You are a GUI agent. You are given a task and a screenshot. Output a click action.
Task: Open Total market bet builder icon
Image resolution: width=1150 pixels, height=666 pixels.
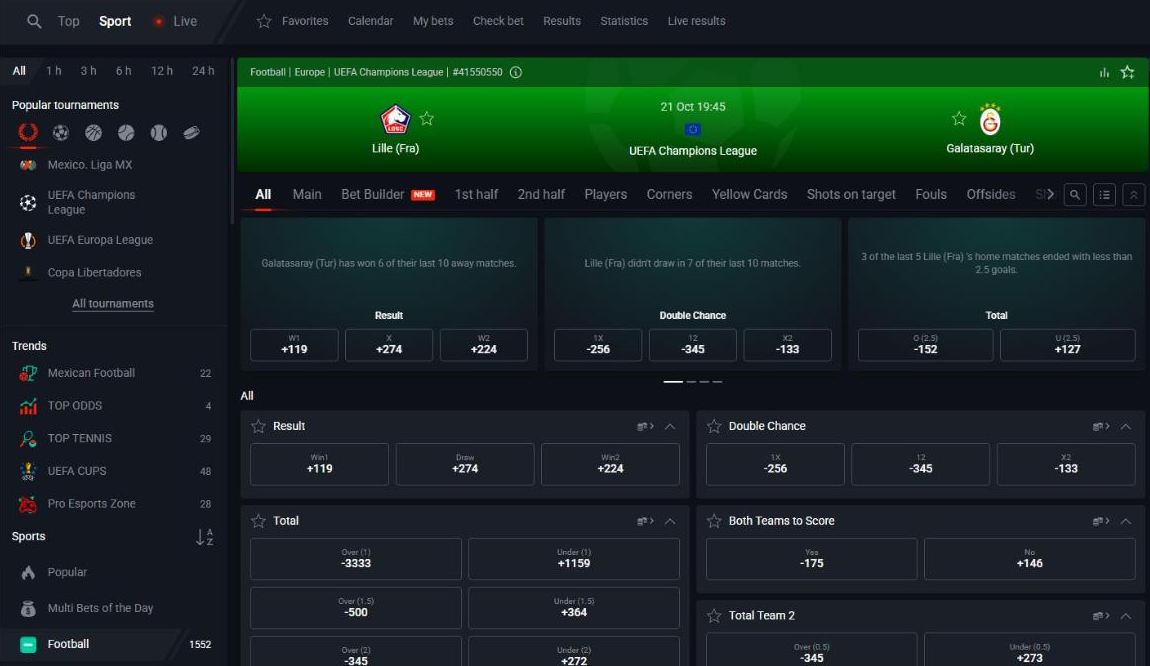click(x=645, y=521)
